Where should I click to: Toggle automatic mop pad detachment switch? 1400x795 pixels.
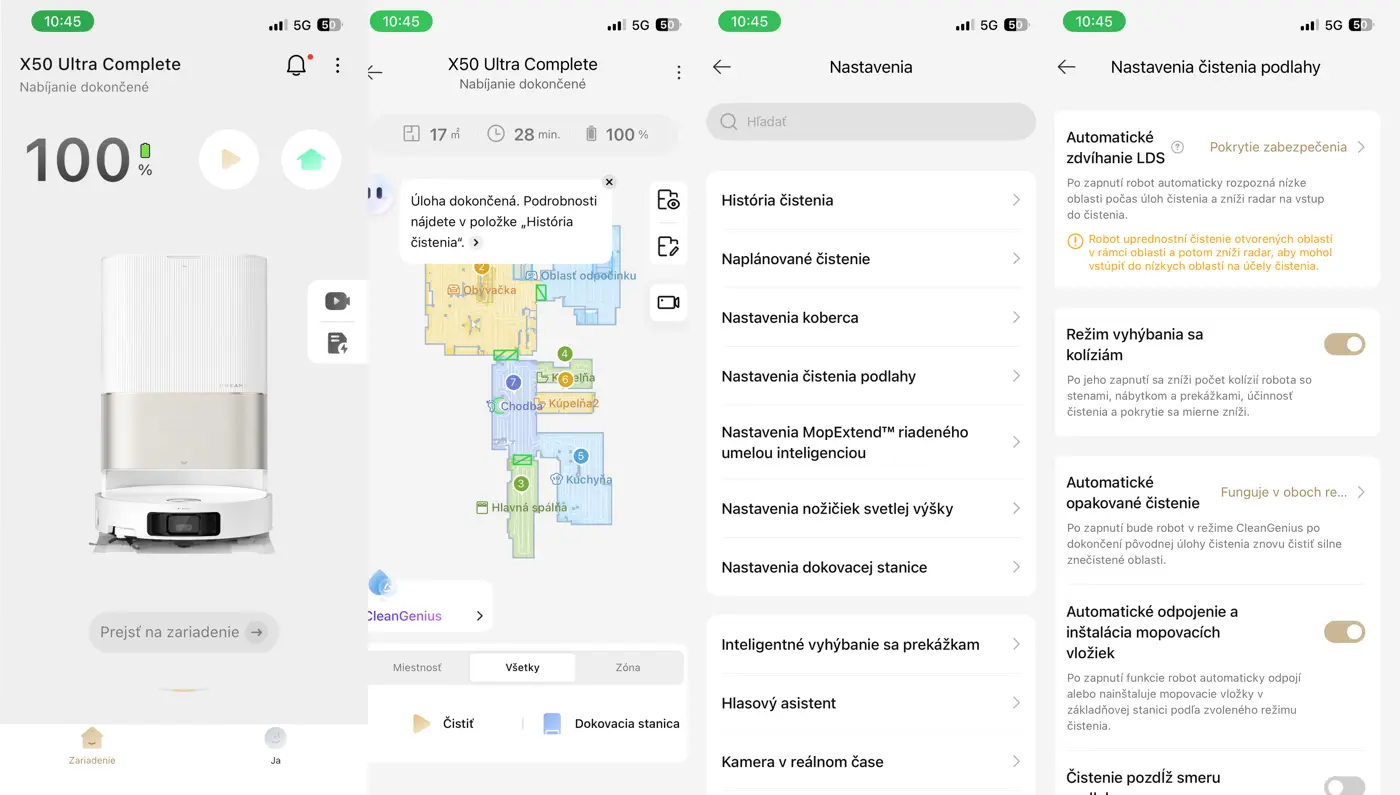(1344, 632)
